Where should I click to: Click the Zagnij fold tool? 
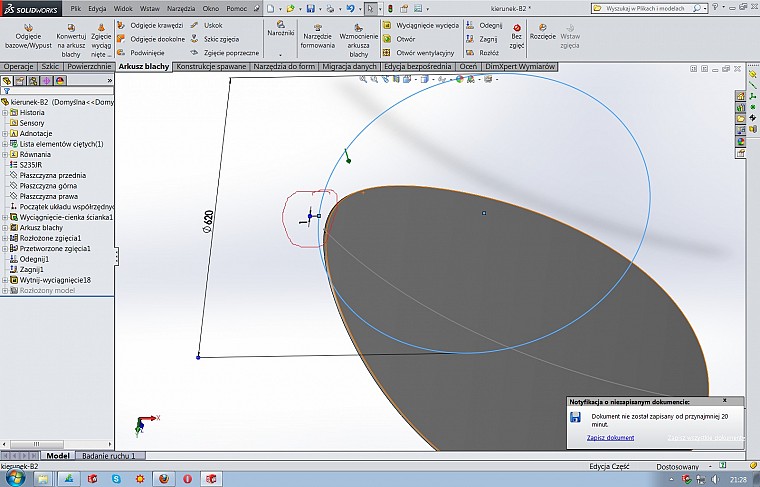[482, 39]
